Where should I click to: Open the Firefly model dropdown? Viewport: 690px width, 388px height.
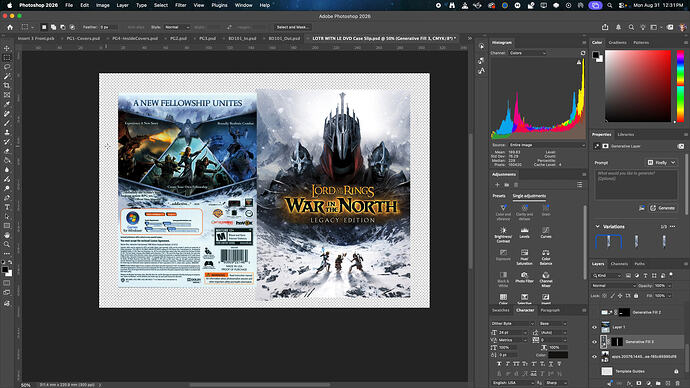(661, 162)
